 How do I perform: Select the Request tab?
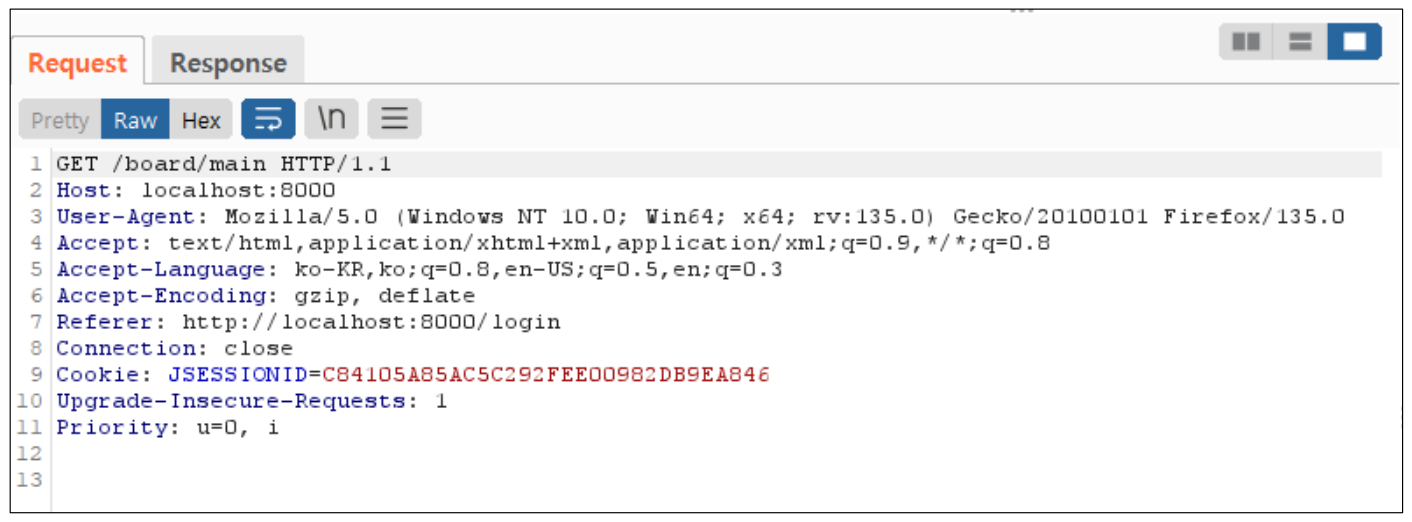point(78,64)
